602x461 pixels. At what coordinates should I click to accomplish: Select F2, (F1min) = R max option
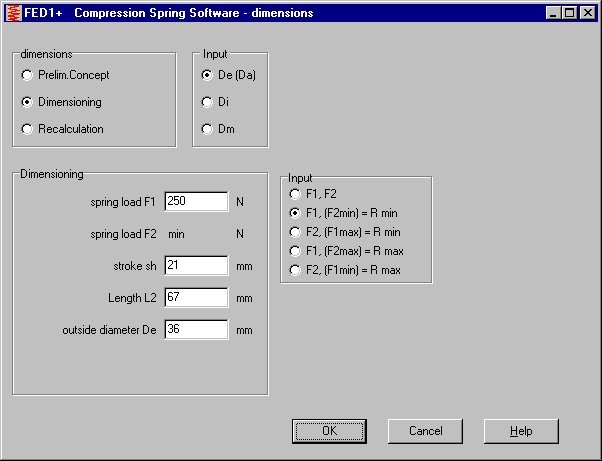coord(295,270)
